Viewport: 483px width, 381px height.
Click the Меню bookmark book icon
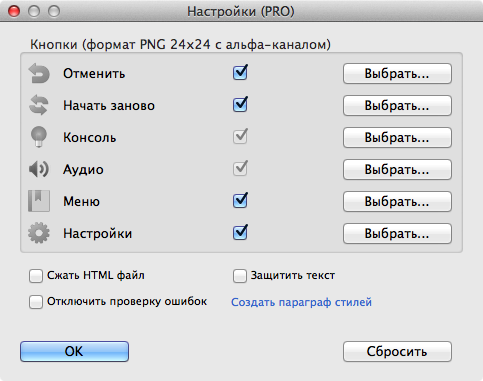pos(39,201)
